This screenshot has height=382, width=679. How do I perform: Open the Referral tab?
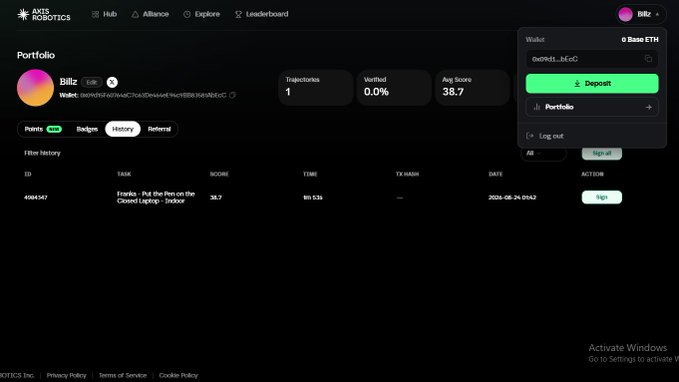(x=159, y=129)
